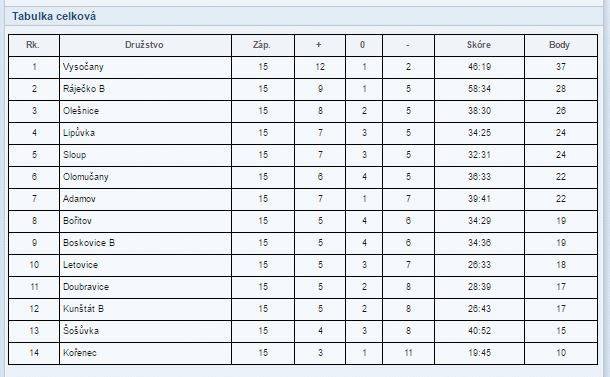Choose Adamov in the standings

79,199
